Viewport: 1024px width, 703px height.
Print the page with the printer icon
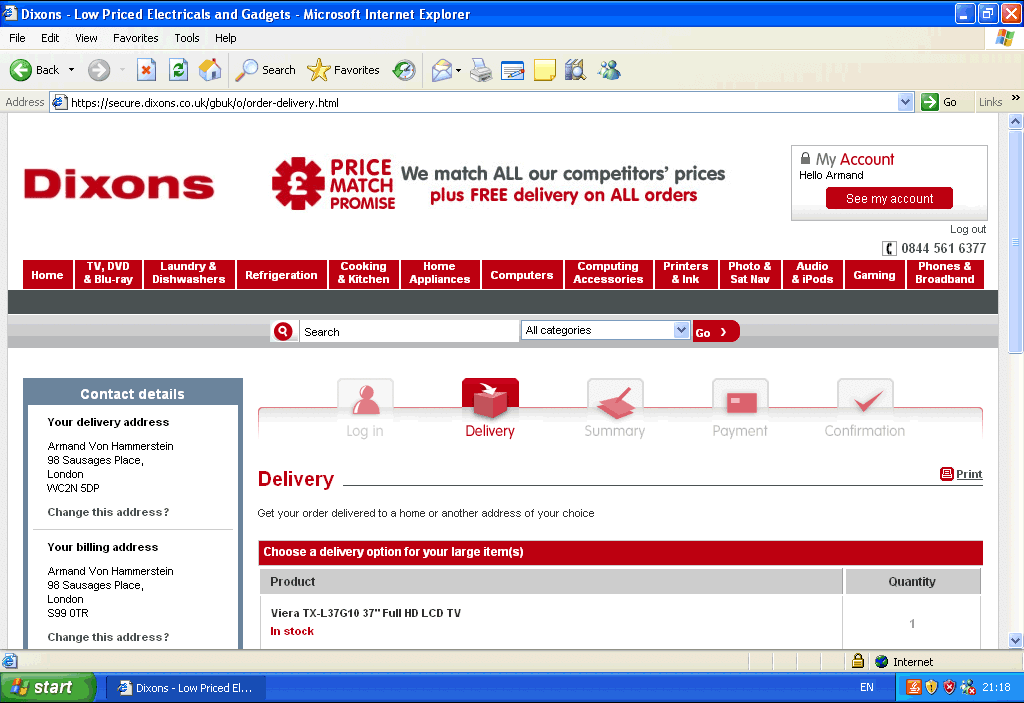pyautogui.click(x=481, y=70)
